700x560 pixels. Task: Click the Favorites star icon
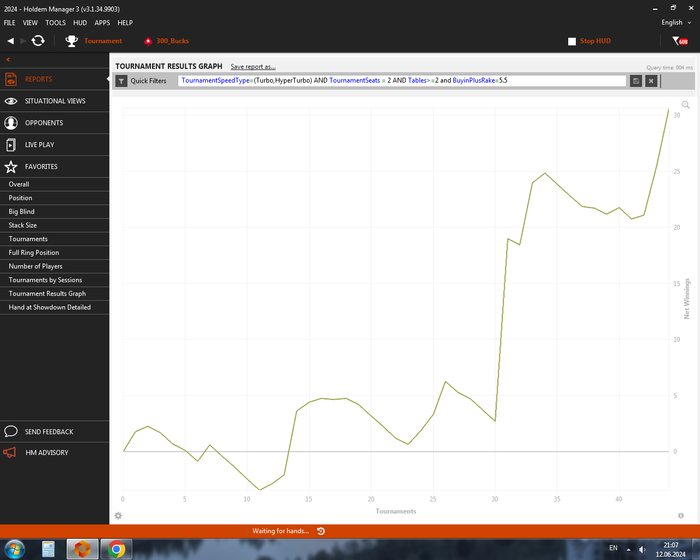[11, 167]
